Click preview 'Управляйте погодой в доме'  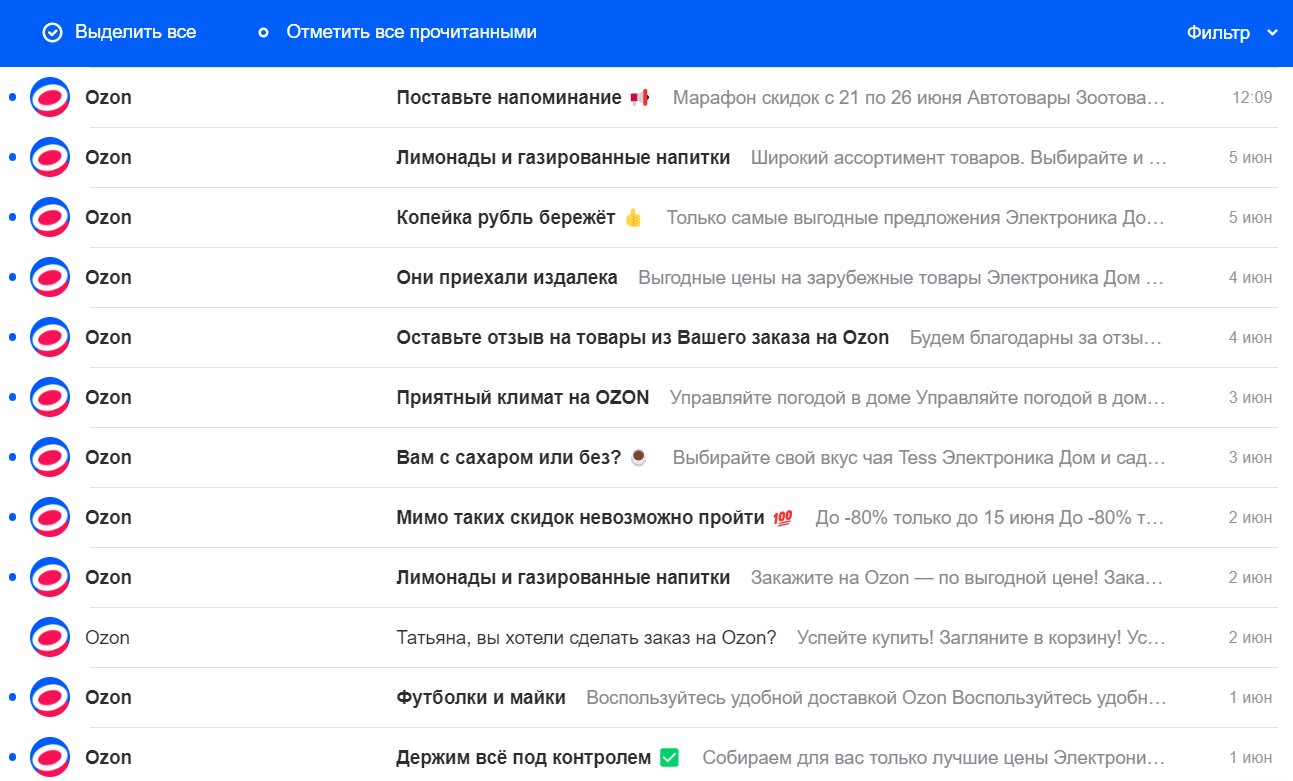pos(791,397)
